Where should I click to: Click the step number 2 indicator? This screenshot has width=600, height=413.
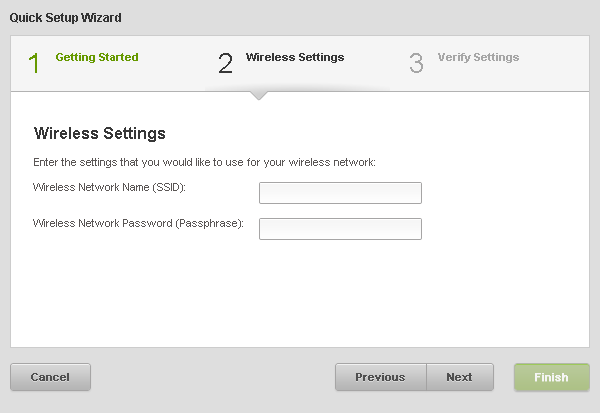(x=225, y=64)
